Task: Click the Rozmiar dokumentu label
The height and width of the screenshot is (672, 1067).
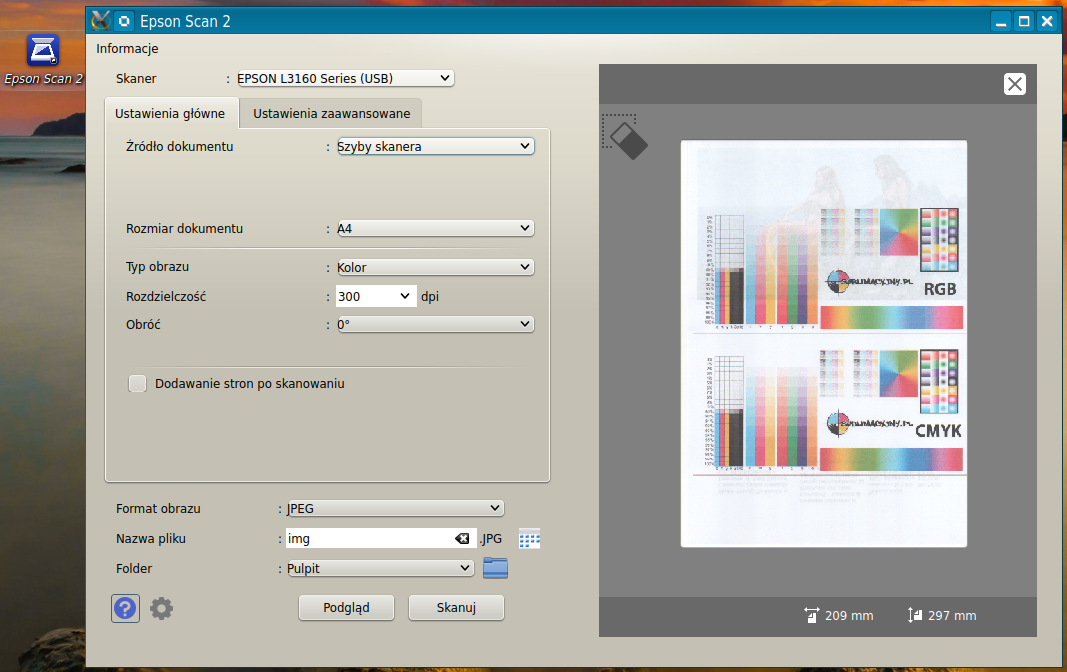Action: coord(184,229)
